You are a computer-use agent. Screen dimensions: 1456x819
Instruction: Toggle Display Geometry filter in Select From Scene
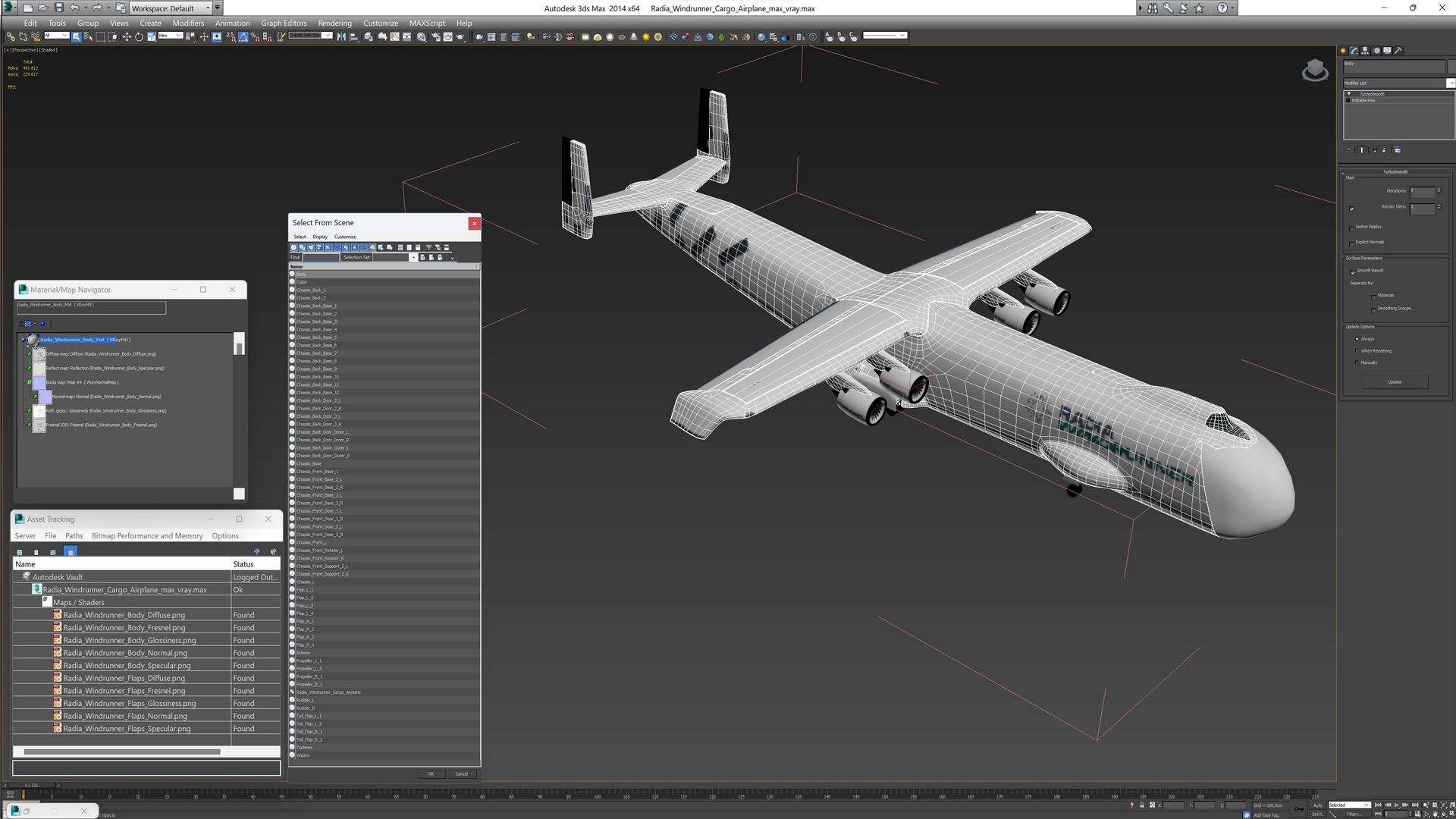pos(293,247)
